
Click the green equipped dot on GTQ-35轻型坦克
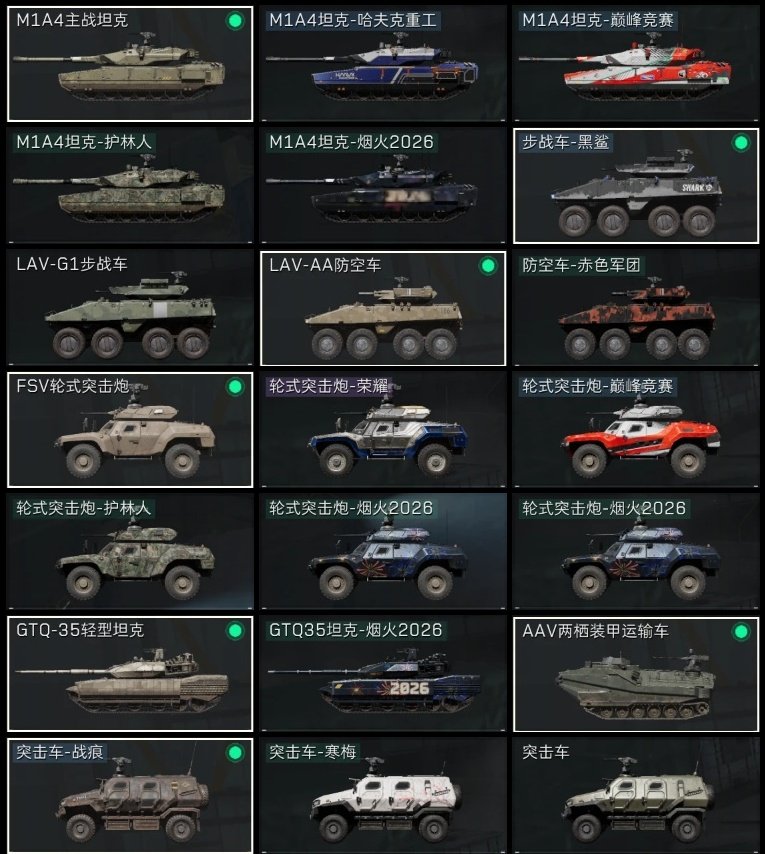point(235,631)
